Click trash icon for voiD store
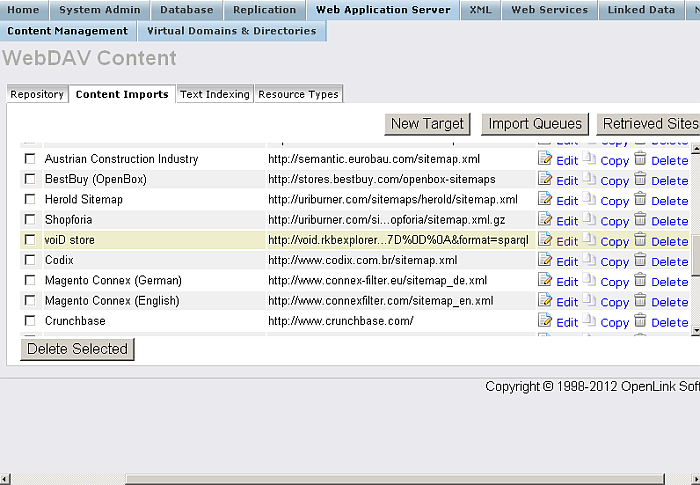Screen dimensions: 700x485 [640, 239]
